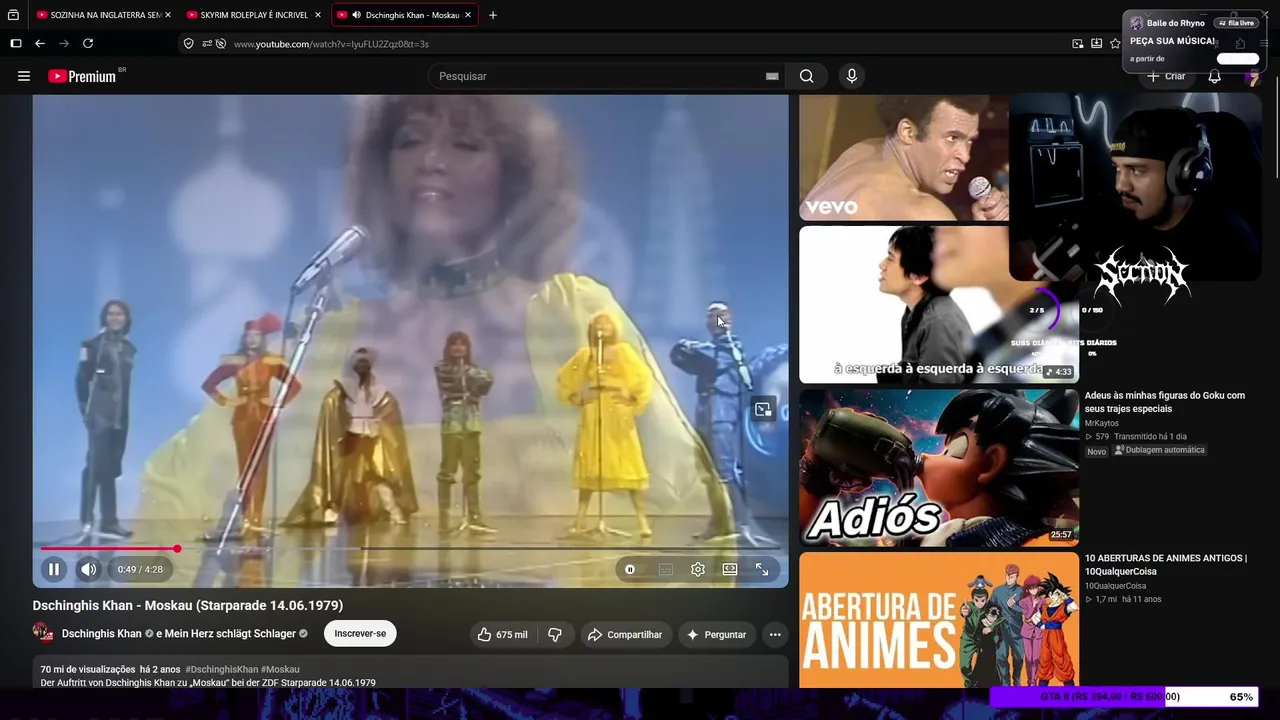
Task: Open Mein Herz schlägt Schlager channel link
Action: coord(231,634)
